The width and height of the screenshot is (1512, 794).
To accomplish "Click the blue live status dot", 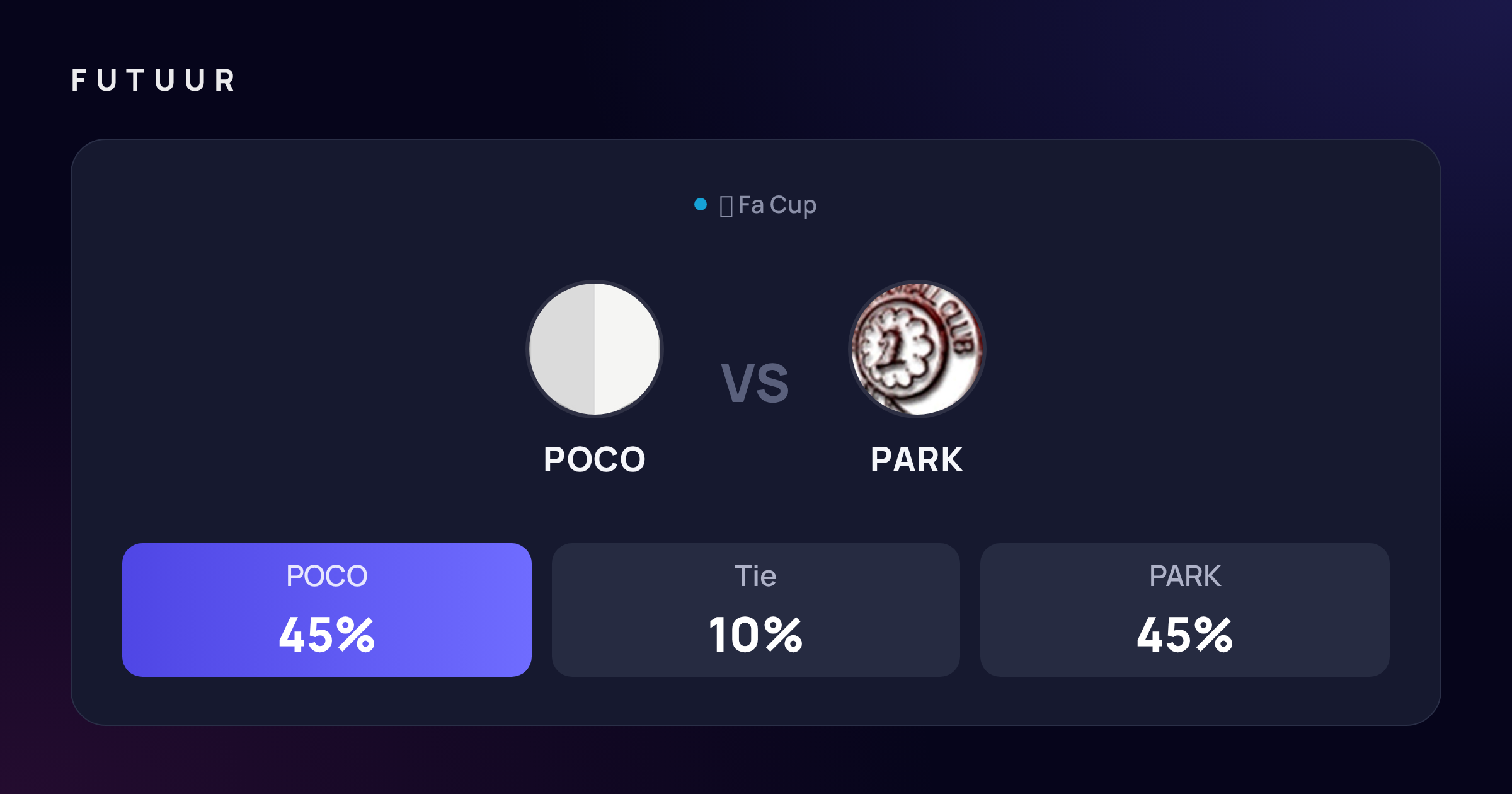I will (700, 204).
